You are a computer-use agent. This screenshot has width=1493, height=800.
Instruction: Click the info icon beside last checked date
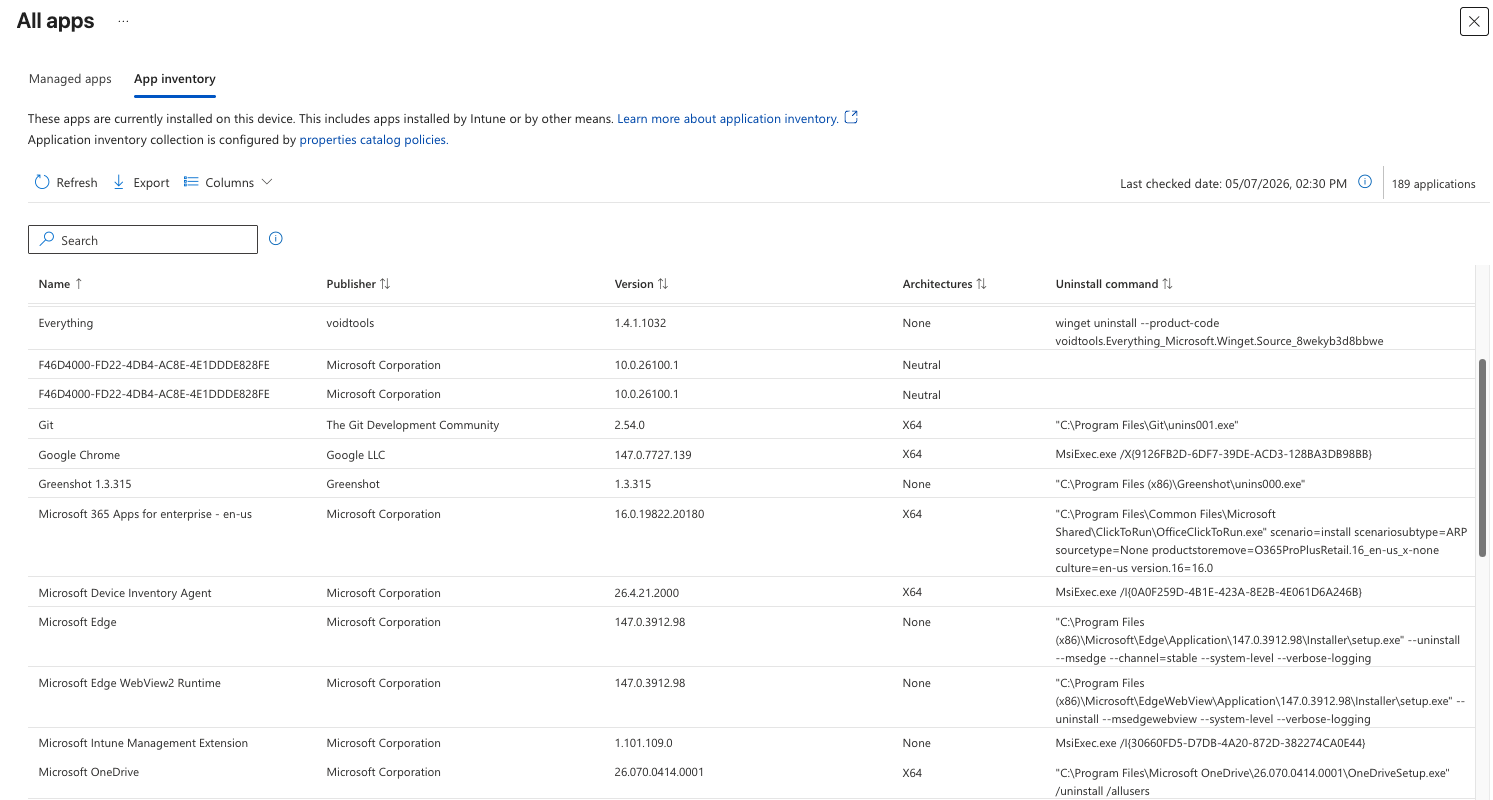(x=1364, y=183)
